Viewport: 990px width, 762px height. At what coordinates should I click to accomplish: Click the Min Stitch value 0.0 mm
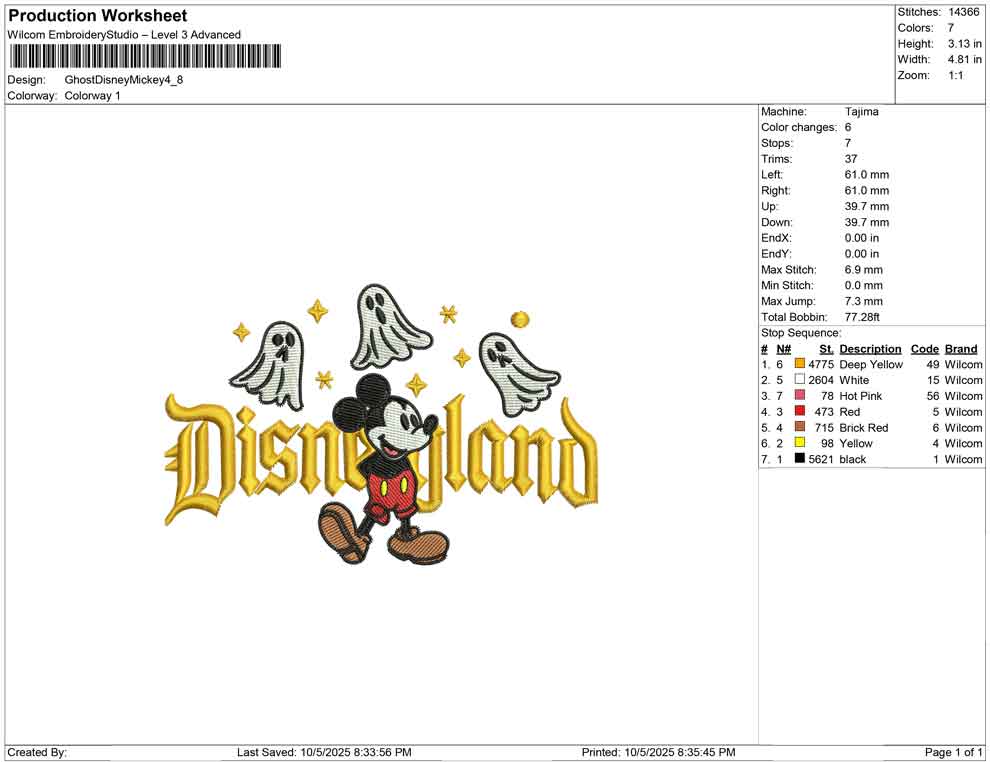[864, 285]
